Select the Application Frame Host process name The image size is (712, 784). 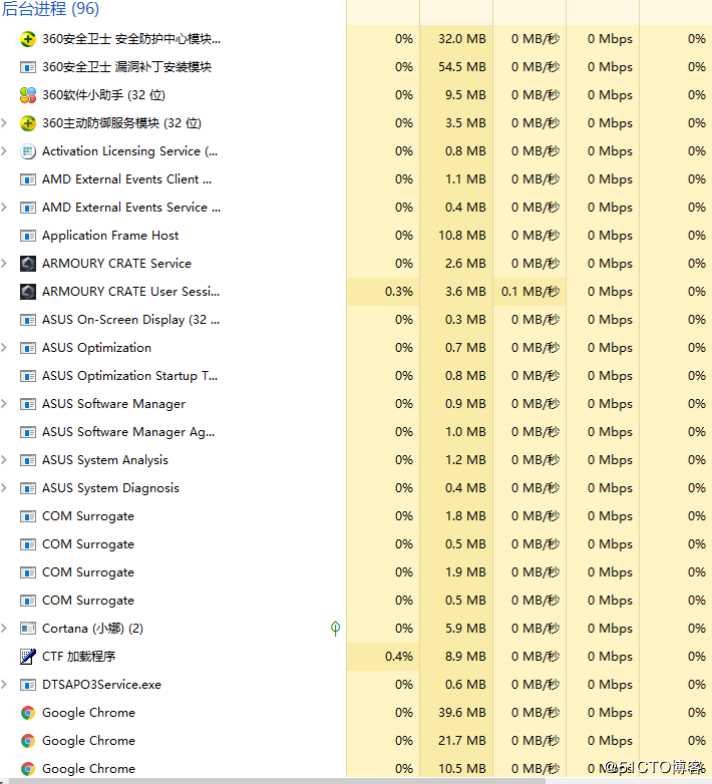[110, 236]
